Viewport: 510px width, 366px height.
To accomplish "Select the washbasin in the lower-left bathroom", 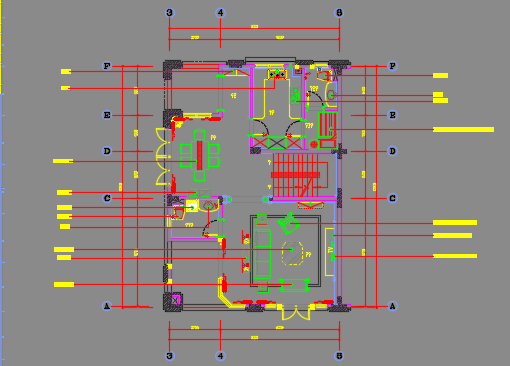I will [x=209, y=205].
